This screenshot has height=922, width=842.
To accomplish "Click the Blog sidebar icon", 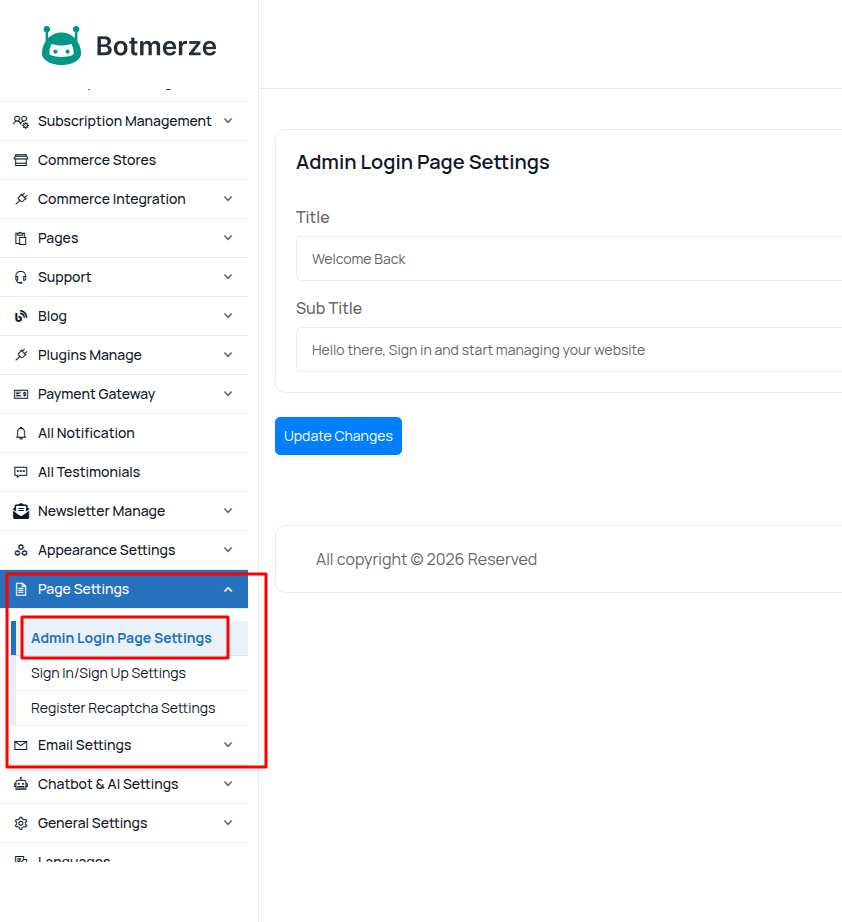I will coord(21,316).
